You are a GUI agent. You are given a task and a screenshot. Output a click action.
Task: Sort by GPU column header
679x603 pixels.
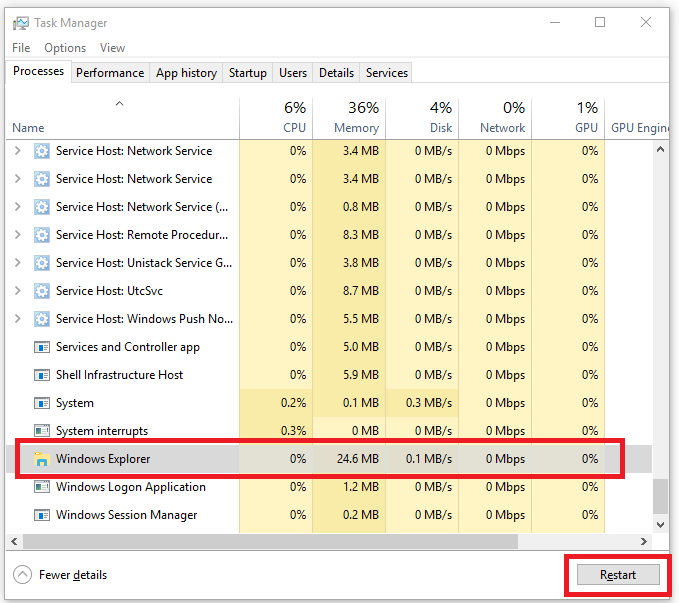pyautogui.click(x=569, y=118)
